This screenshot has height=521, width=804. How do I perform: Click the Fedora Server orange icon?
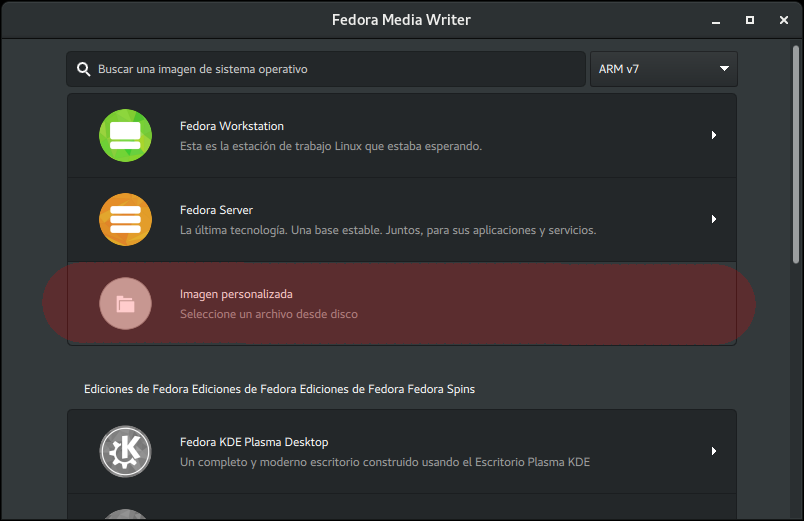pos(125,219)
